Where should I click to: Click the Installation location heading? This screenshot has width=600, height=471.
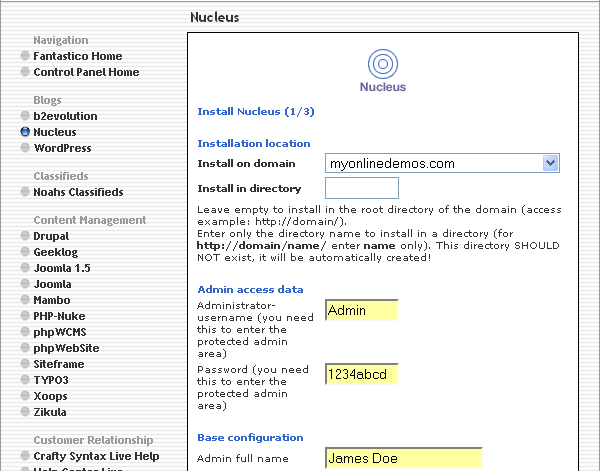(x=254, y=143)
